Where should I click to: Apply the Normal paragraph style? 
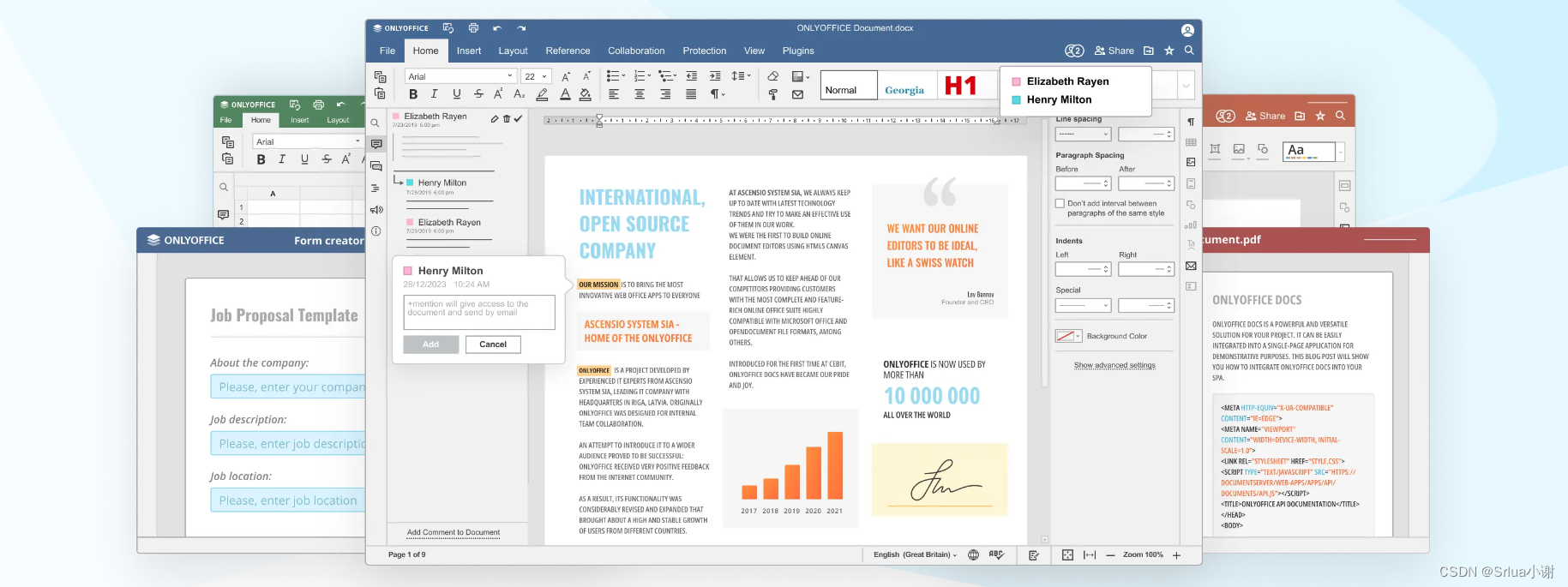[849, 85]
